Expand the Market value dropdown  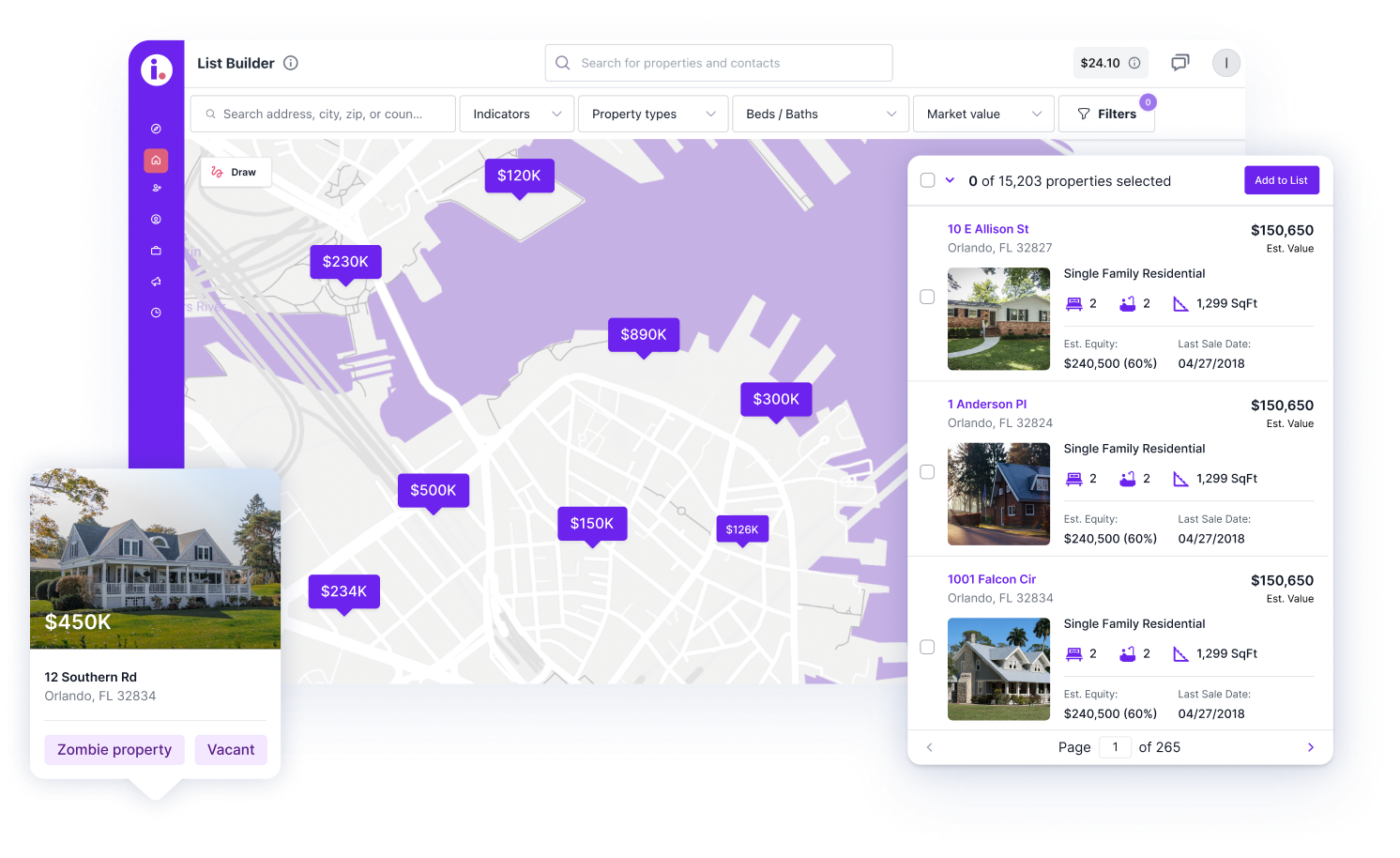point(983,114)
